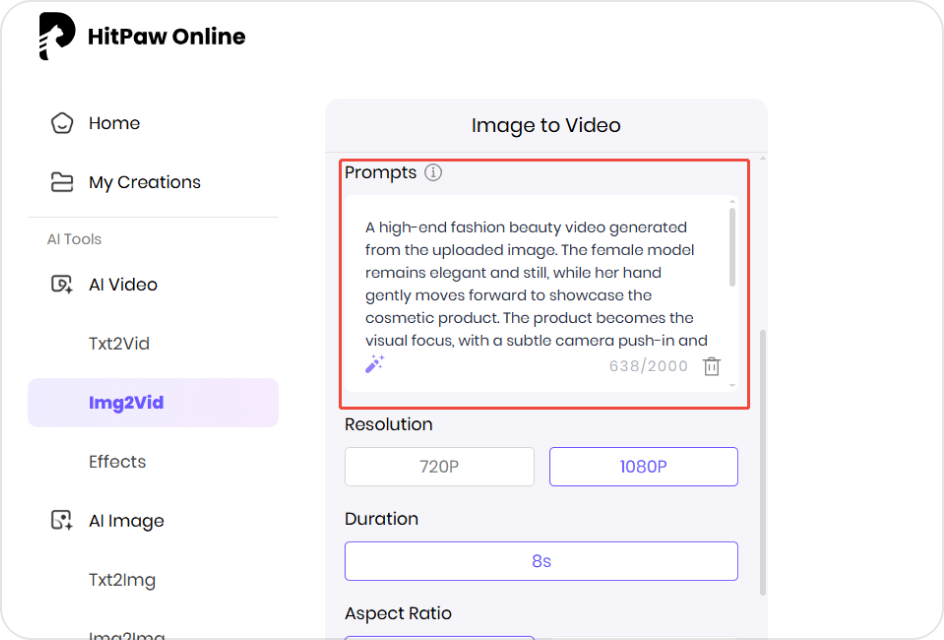Open the Effects menu item

pyautogui.click(x=117, y=462)
